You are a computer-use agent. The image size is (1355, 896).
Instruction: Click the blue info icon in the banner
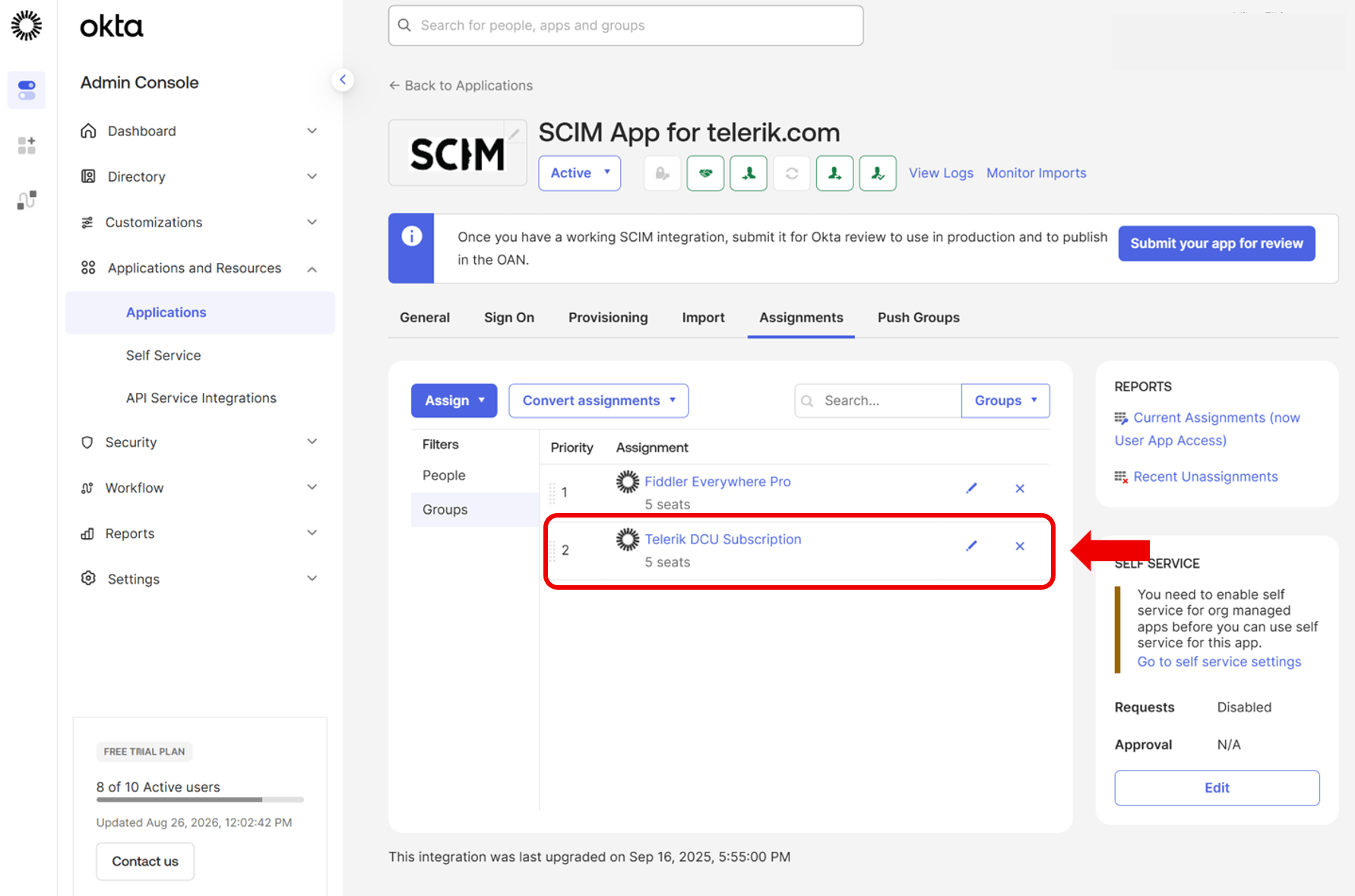(x=411, y=236)
